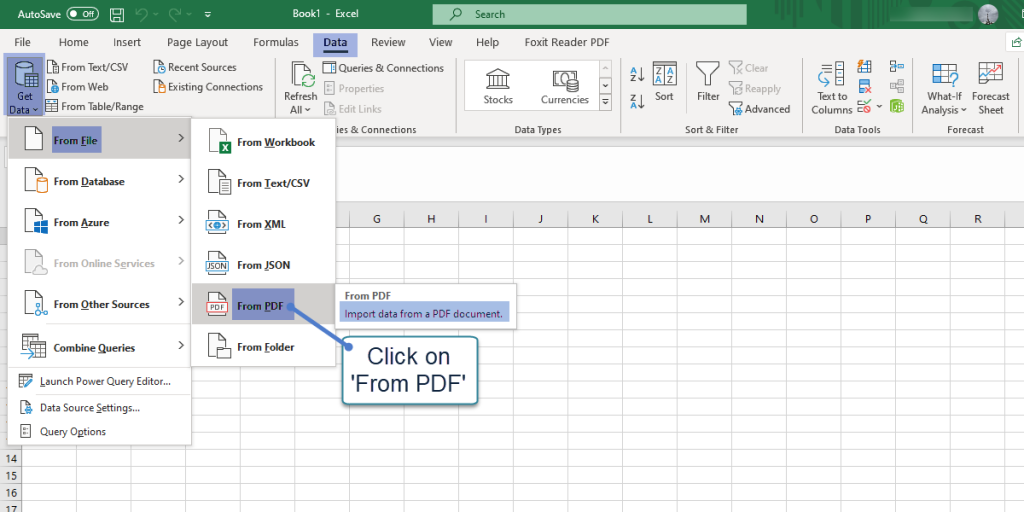
Task: Open the File tab
Action: coord(22,42)
